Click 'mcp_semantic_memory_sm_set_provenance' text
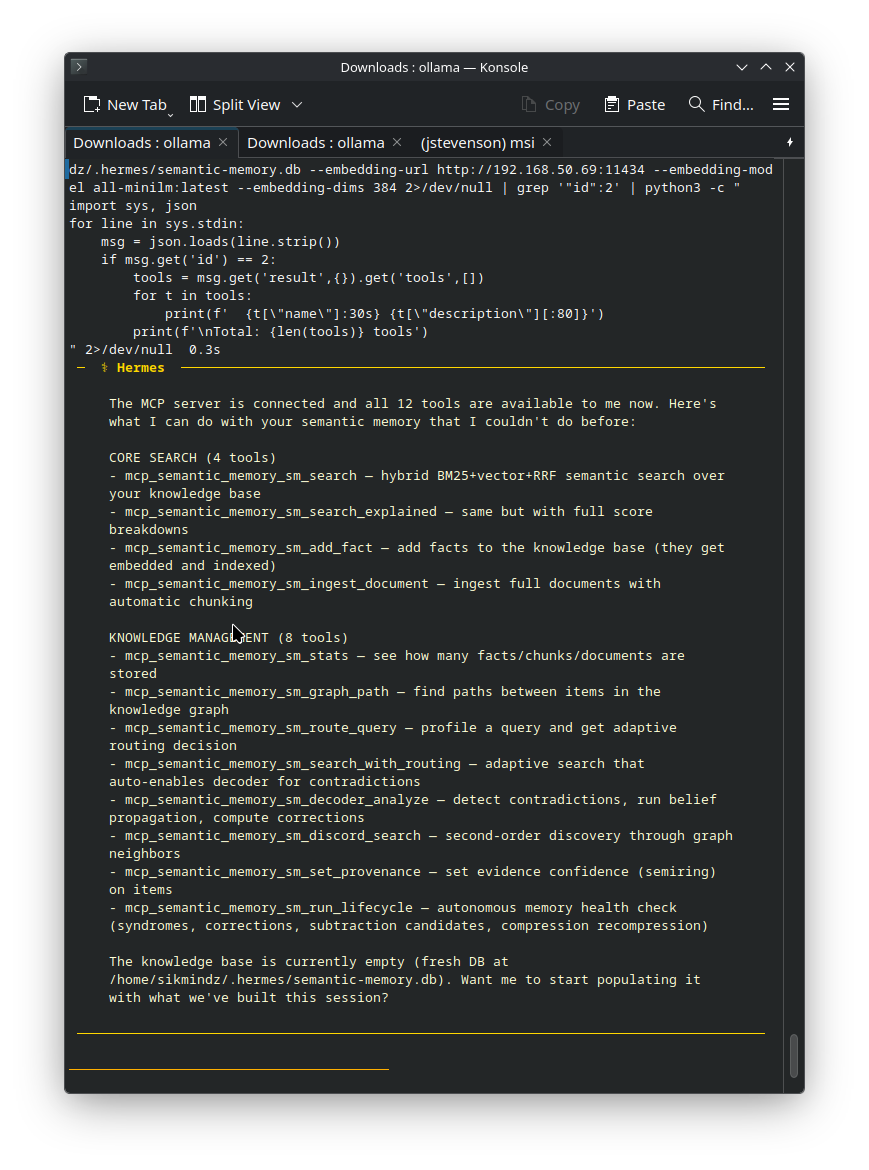The width and height of the screenshot is (869, 1170). tap(272, 872)
